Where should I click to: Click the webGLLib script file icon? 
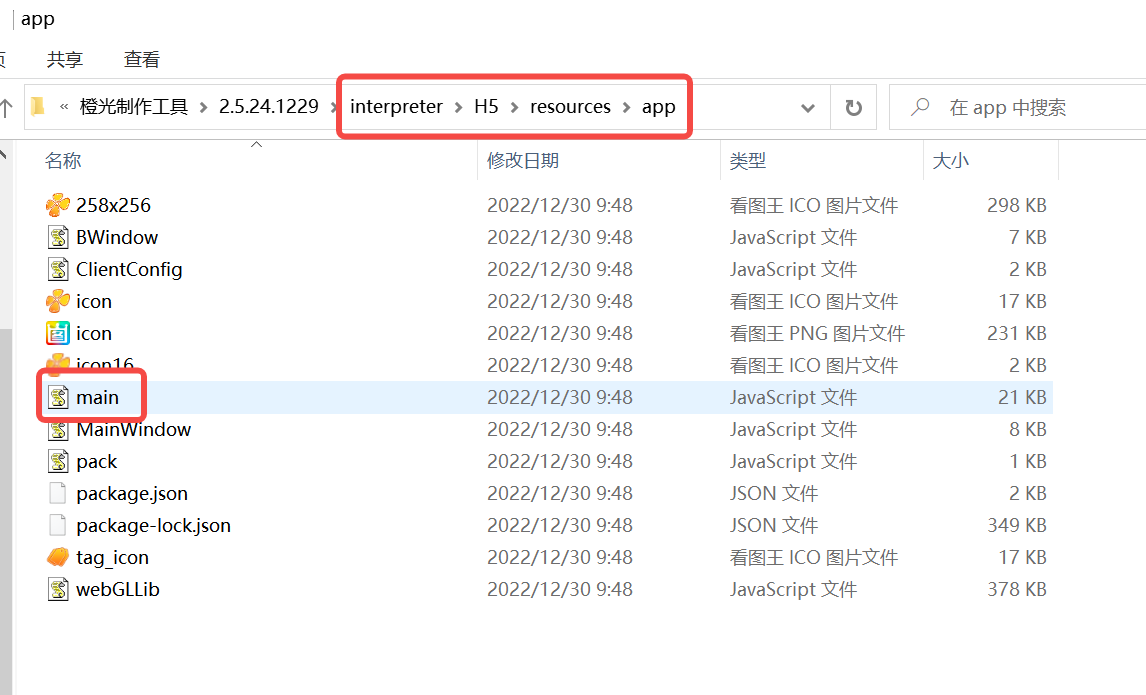pyautogui.click(x=58, y=589)
